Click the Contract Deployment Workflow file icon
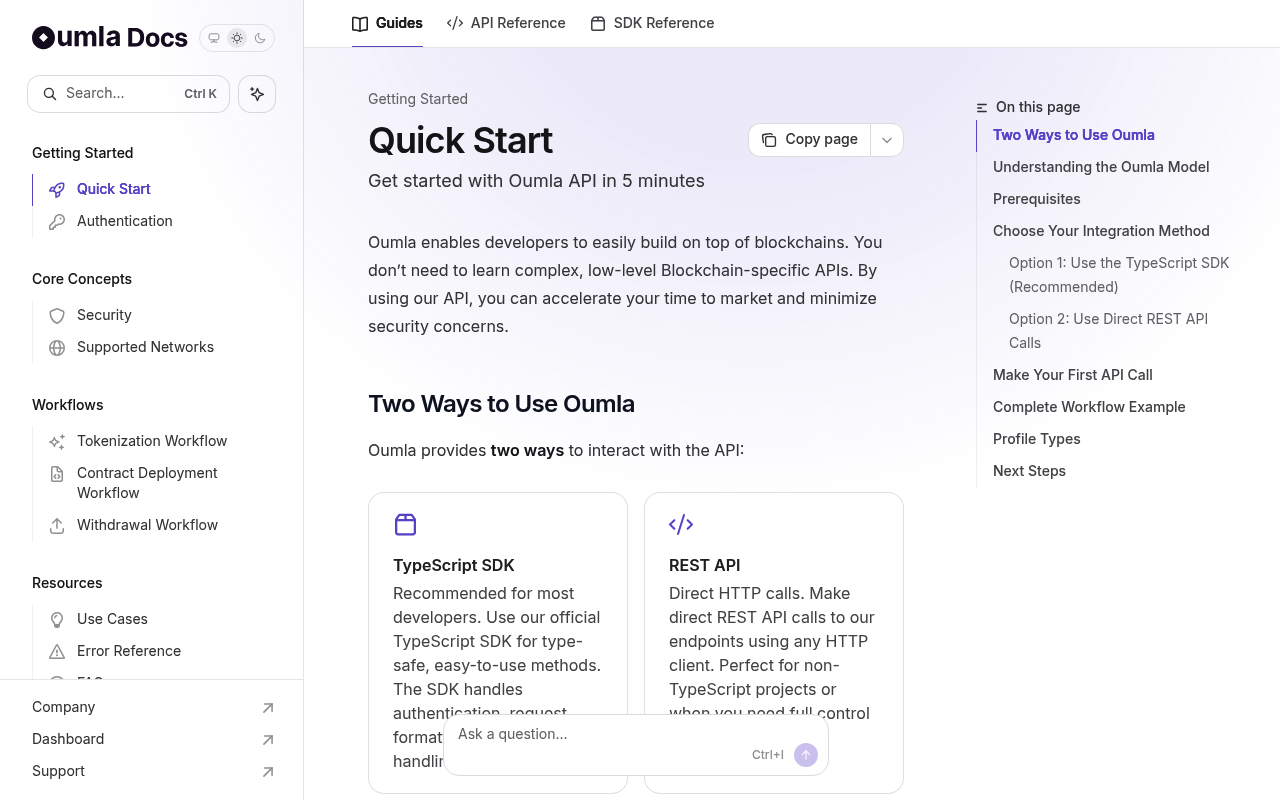 pos(57,473)
